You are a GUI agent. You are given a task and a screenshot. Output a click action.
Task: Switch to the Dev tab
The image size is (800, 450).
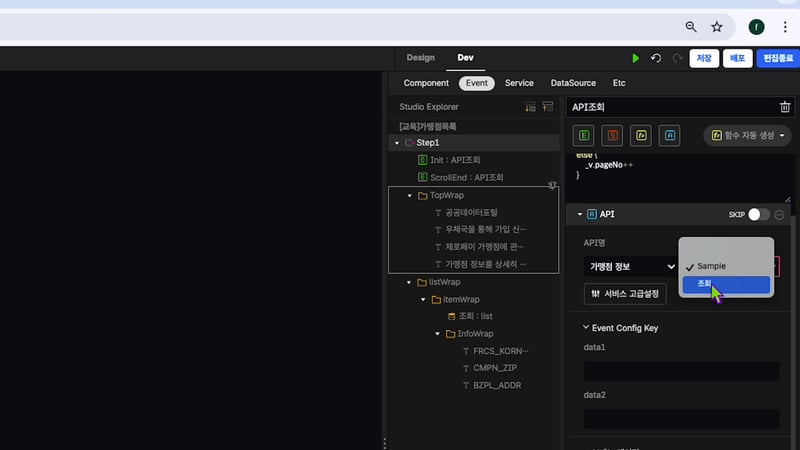pos(465,58)
